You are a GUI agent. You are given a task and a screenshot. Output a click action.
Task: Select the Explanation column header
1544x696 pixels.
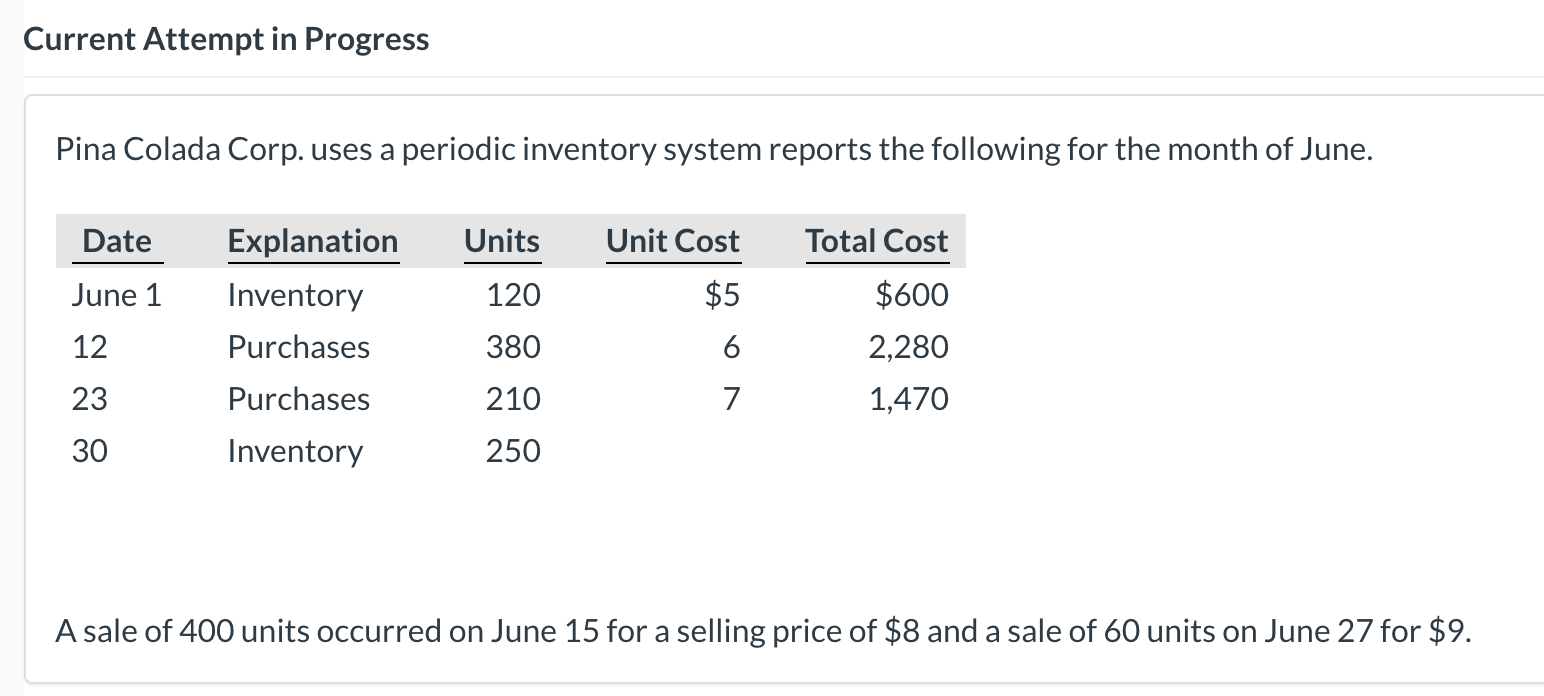pyautogui.click(x=313, y=241)
